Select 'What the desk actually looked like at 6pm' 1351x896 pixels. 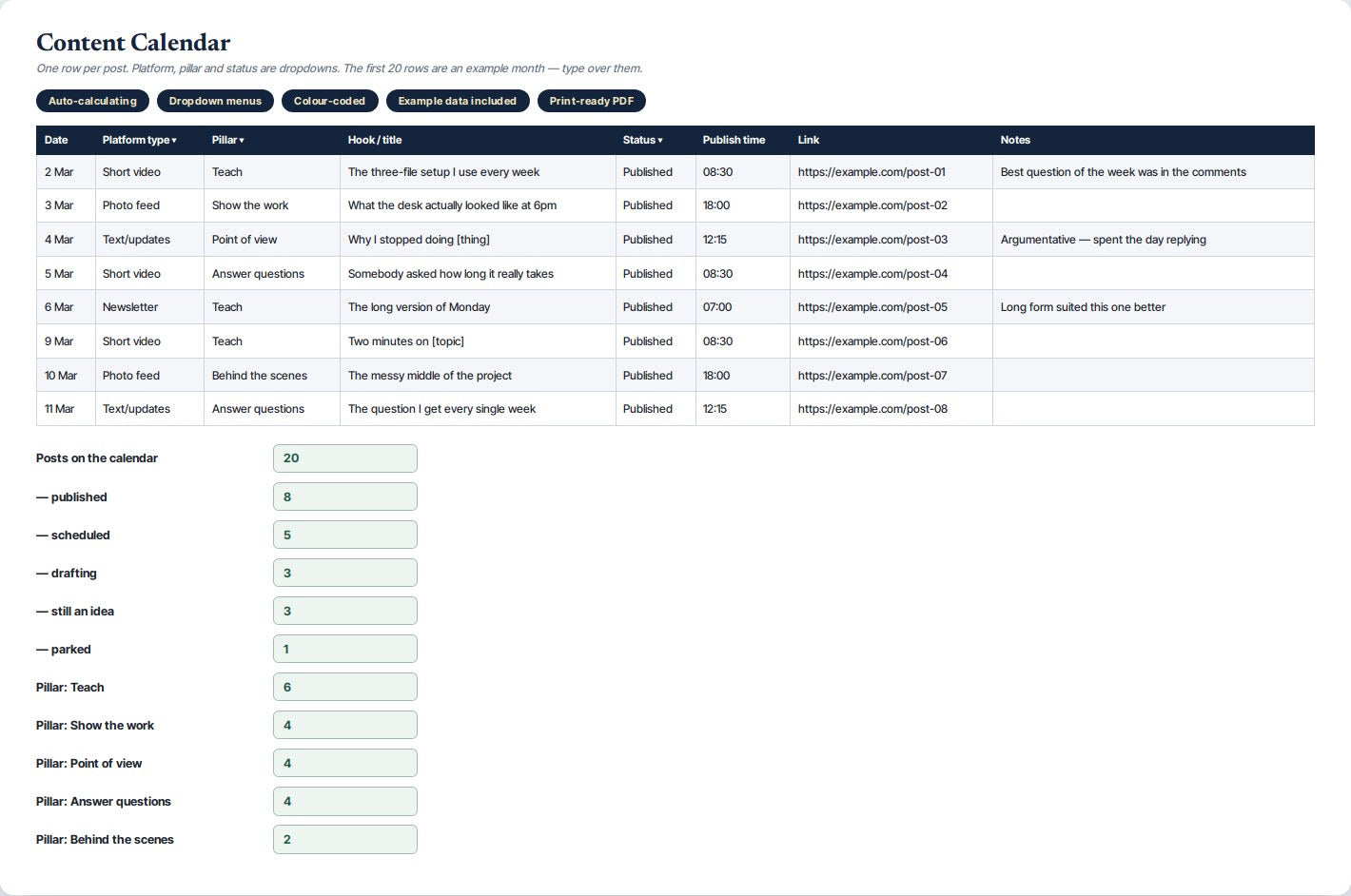click(478, 205)
